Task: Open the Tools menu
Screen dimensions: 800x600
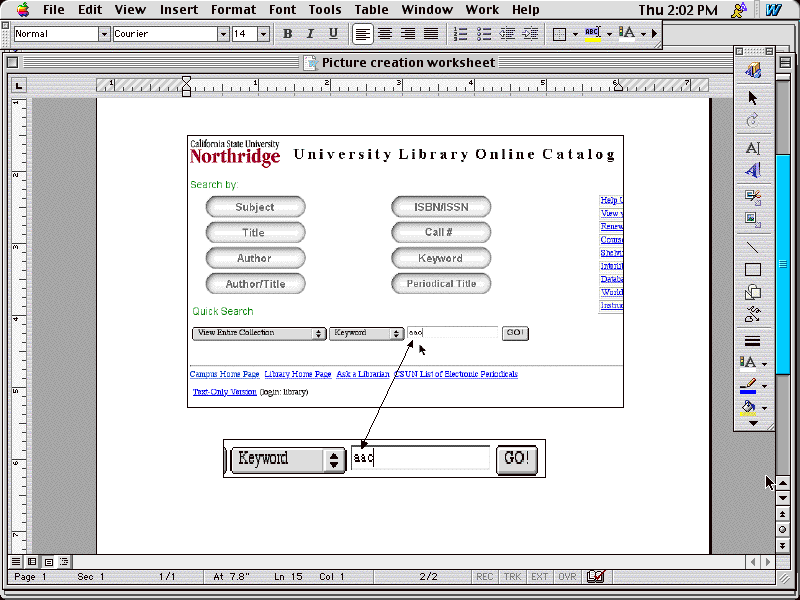Action: coord(324,10)
